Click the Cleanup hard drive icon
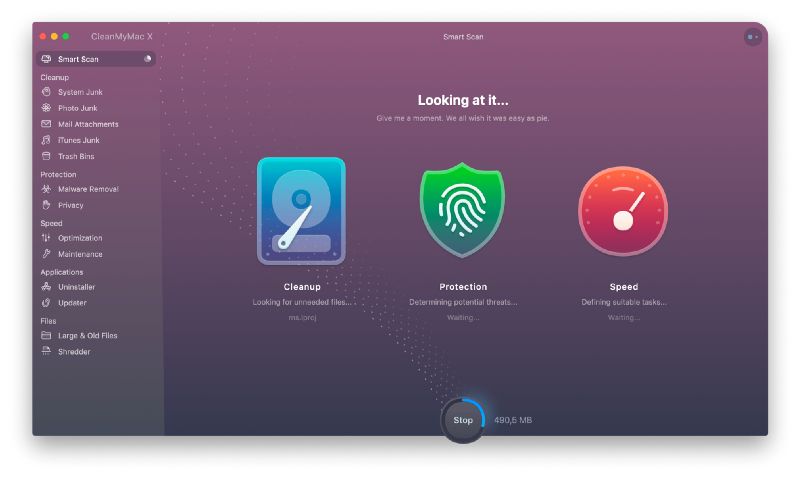The width and height of the screenshot is (800, 478). tap(302, 211)
